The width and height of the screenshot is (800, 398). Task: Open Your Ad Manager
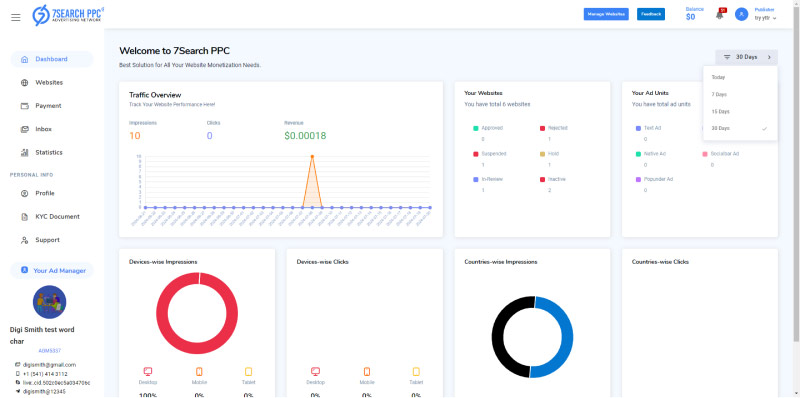(x=52, y=270)
